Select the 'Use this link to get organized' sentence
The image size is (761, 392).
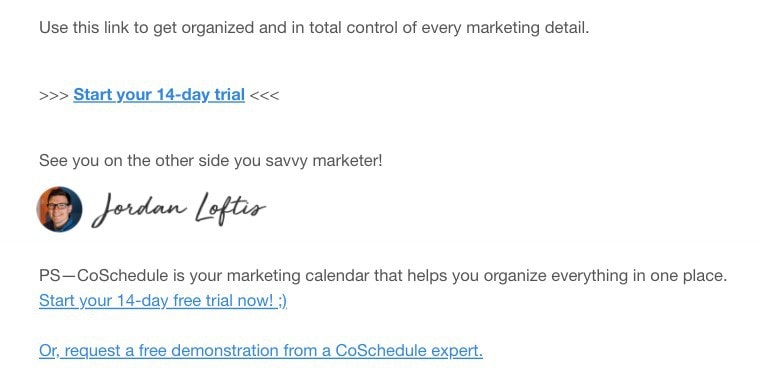click(314, 28)
